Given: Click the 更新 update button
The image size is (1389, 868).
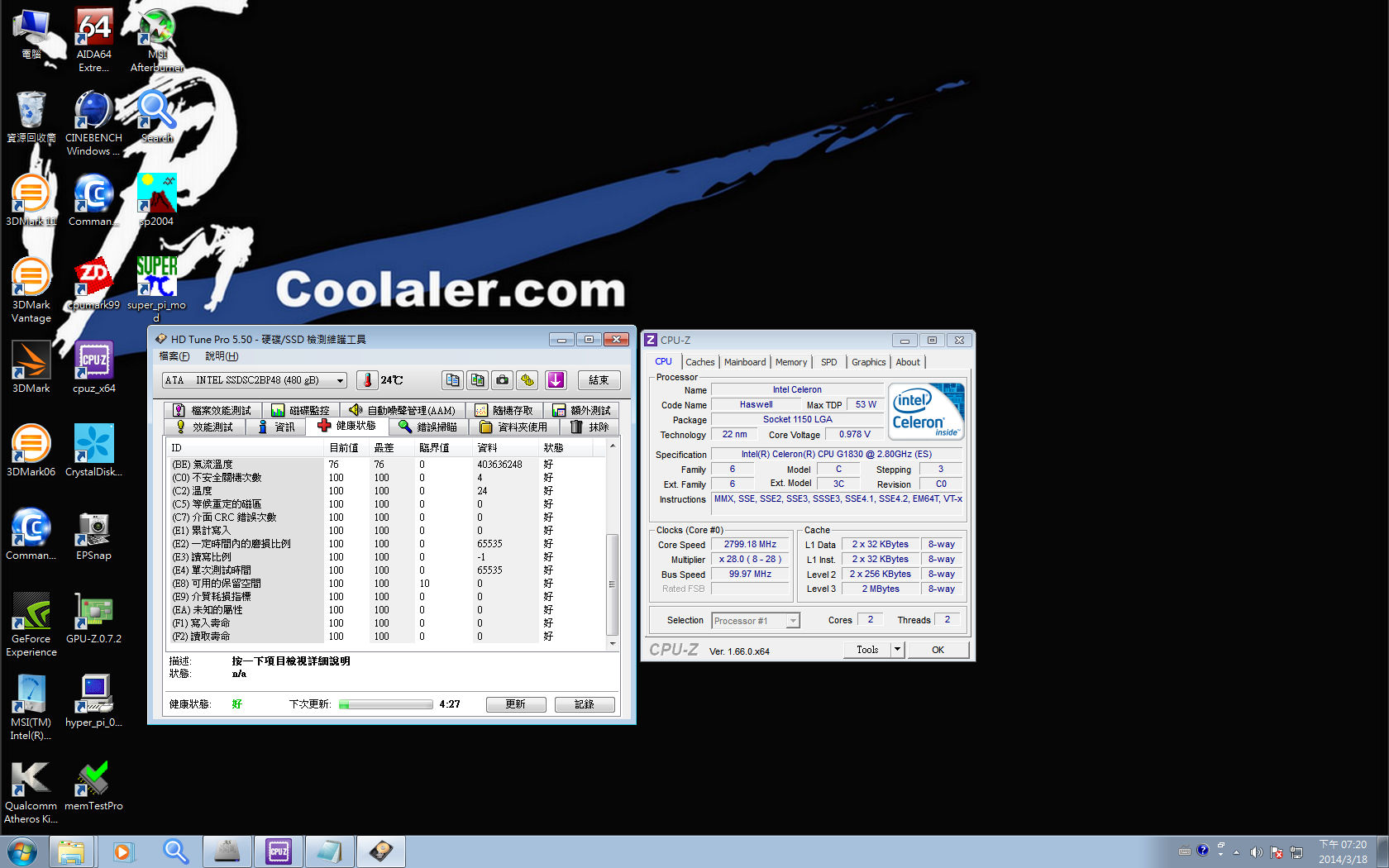Looking at the screenshot, I should coord(516,704).
